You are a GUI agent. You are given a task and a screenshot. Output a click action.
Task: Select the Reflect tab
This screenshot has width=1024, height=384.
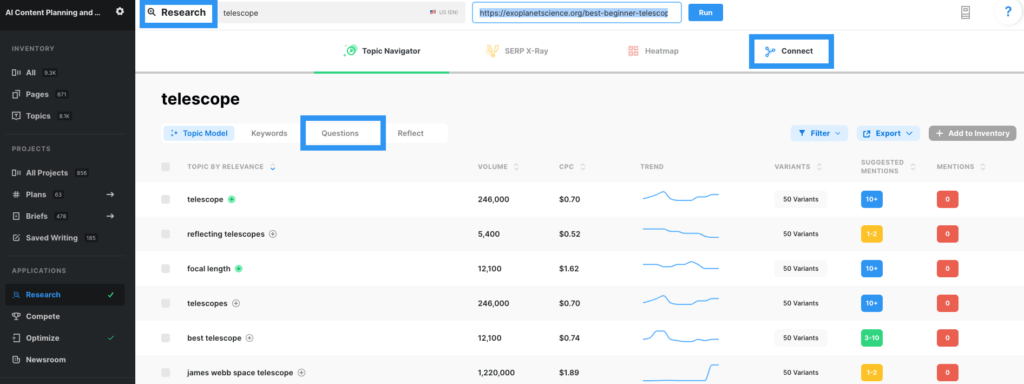click(x=411, y=133)
